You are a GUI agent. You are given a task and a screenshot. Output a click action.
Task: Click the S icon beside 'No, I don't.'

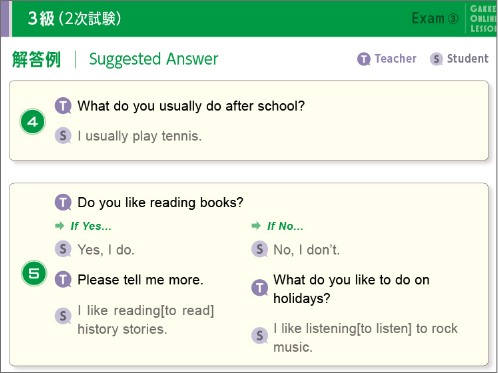point(259,249)
